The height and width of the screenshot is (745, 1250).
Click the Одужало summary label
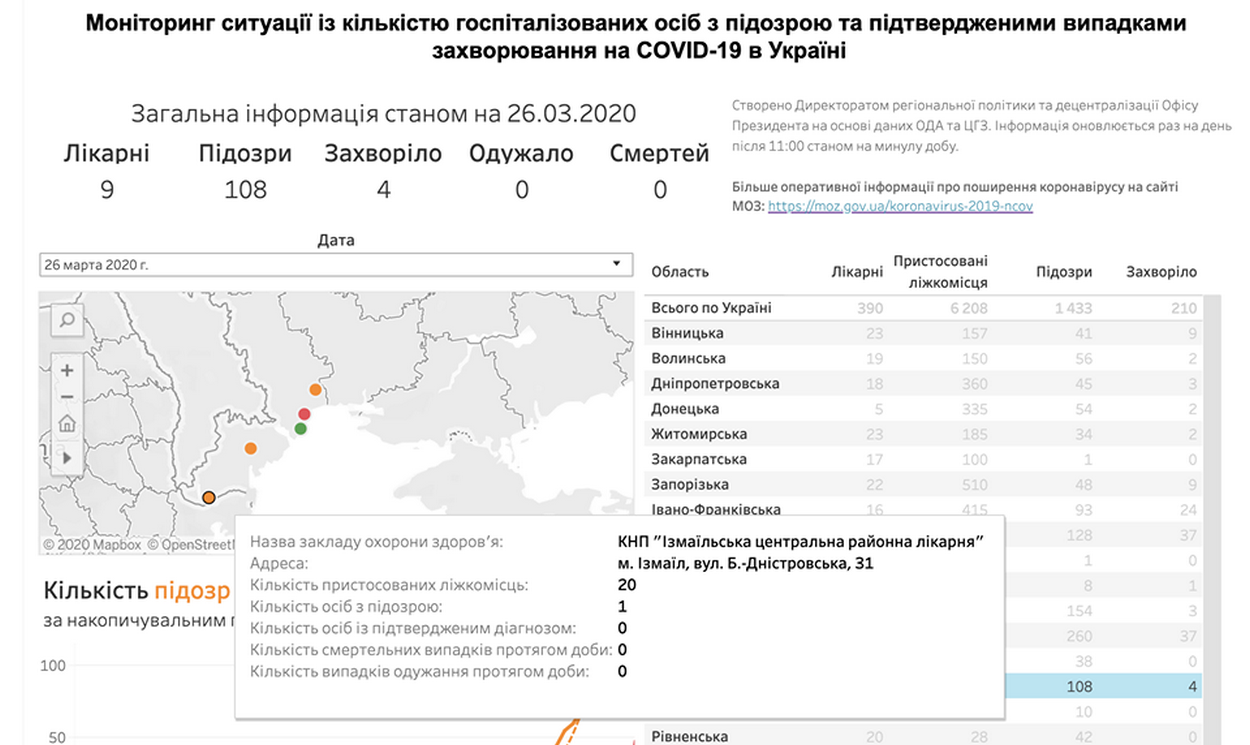coord(522,154)
